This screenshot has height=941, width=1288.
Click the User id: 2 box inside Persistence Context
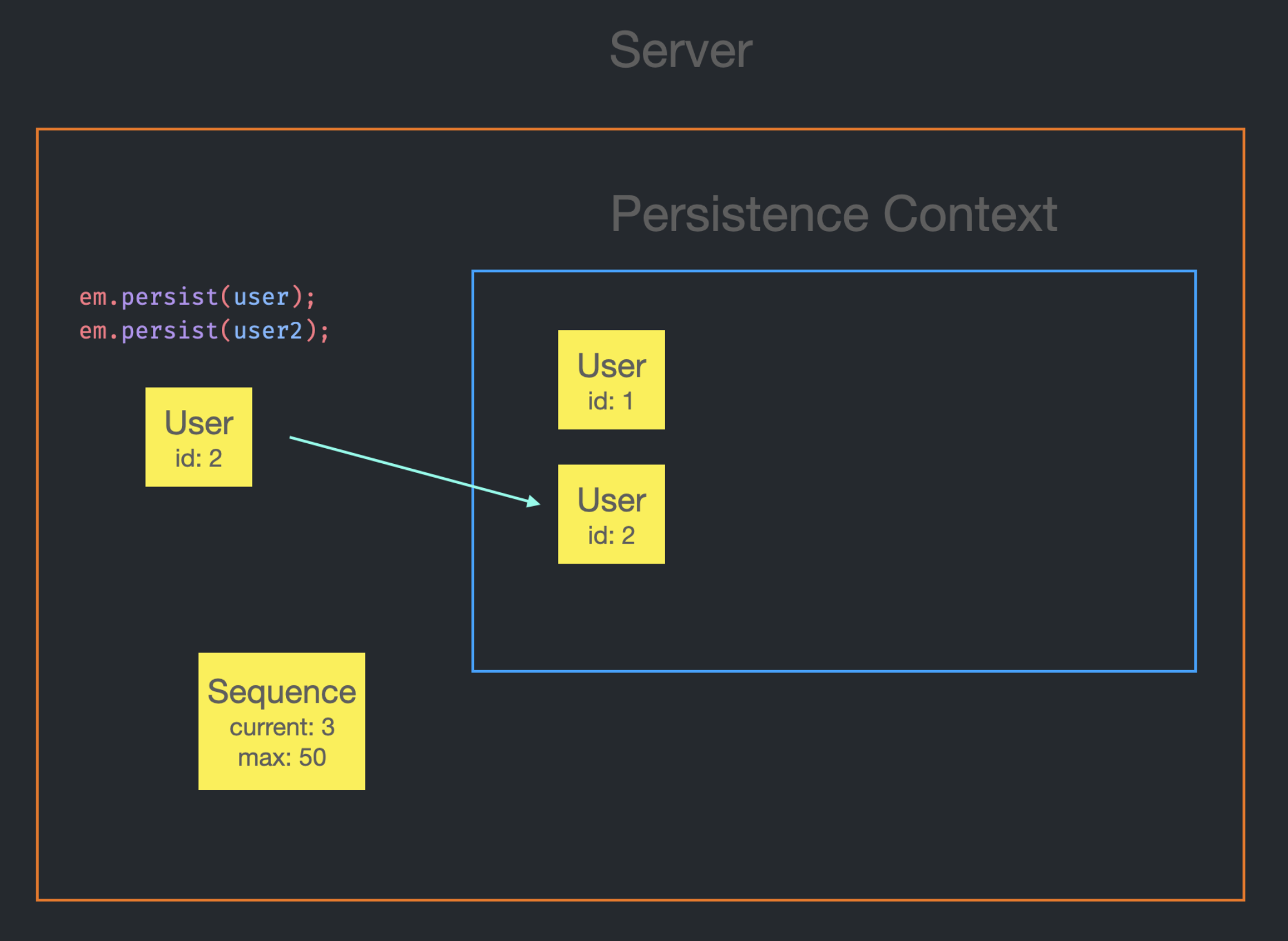coord(611,514)
